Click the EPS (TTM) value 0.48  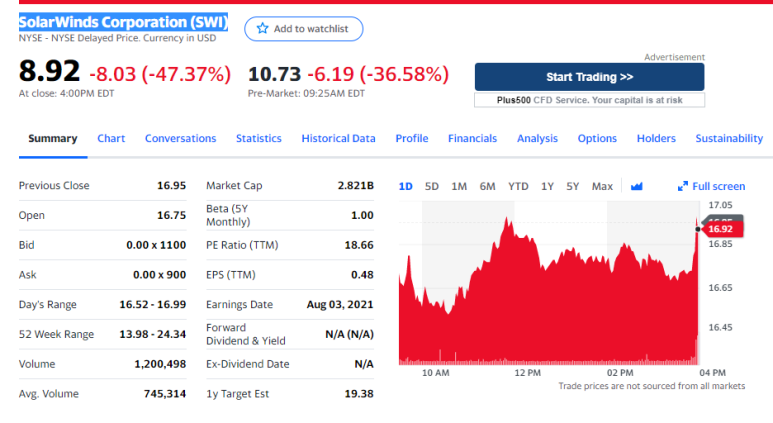(362, 275)
